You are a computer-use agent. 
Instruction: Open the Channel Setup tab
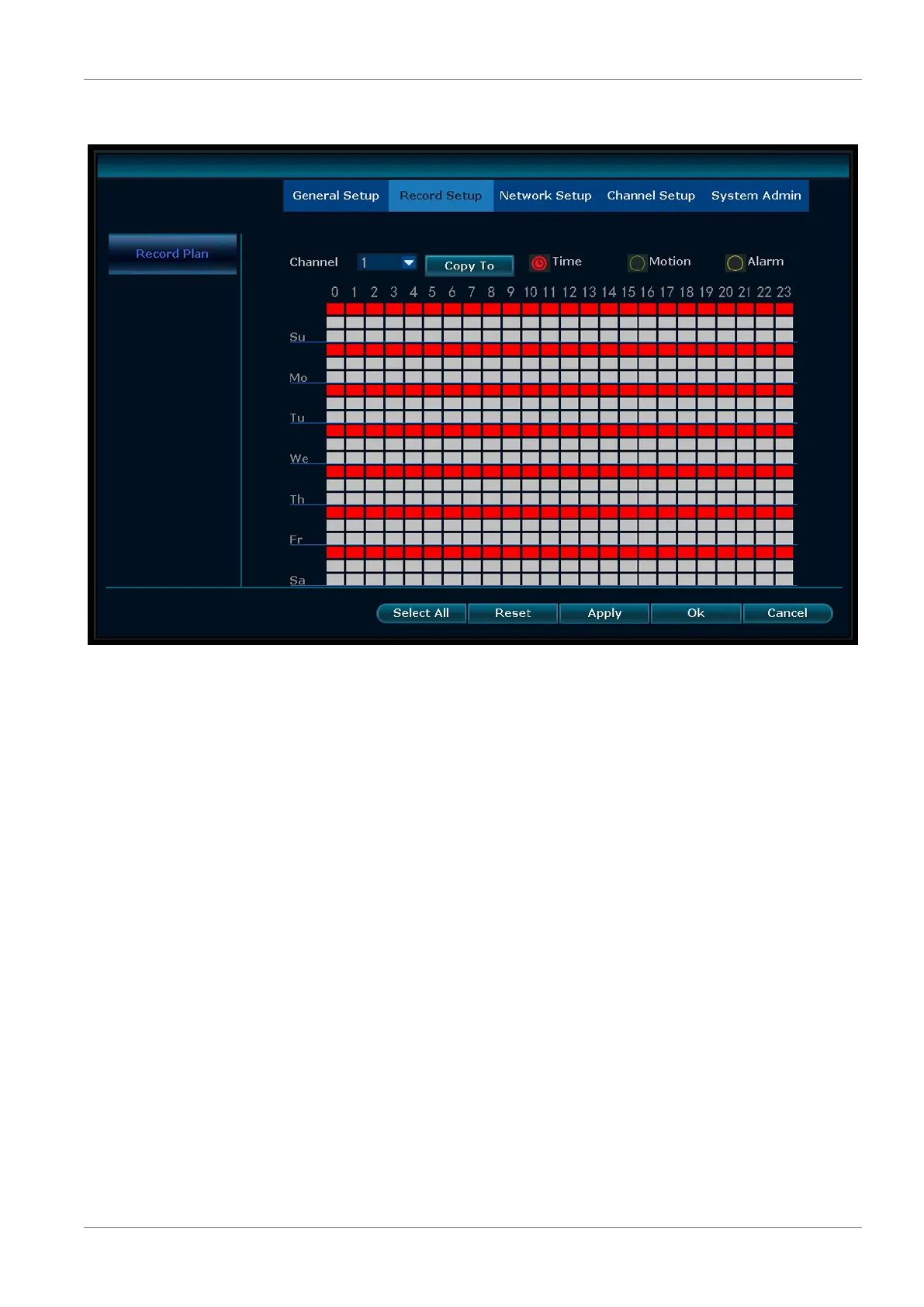pyautogui.click(x=651, y=196)
